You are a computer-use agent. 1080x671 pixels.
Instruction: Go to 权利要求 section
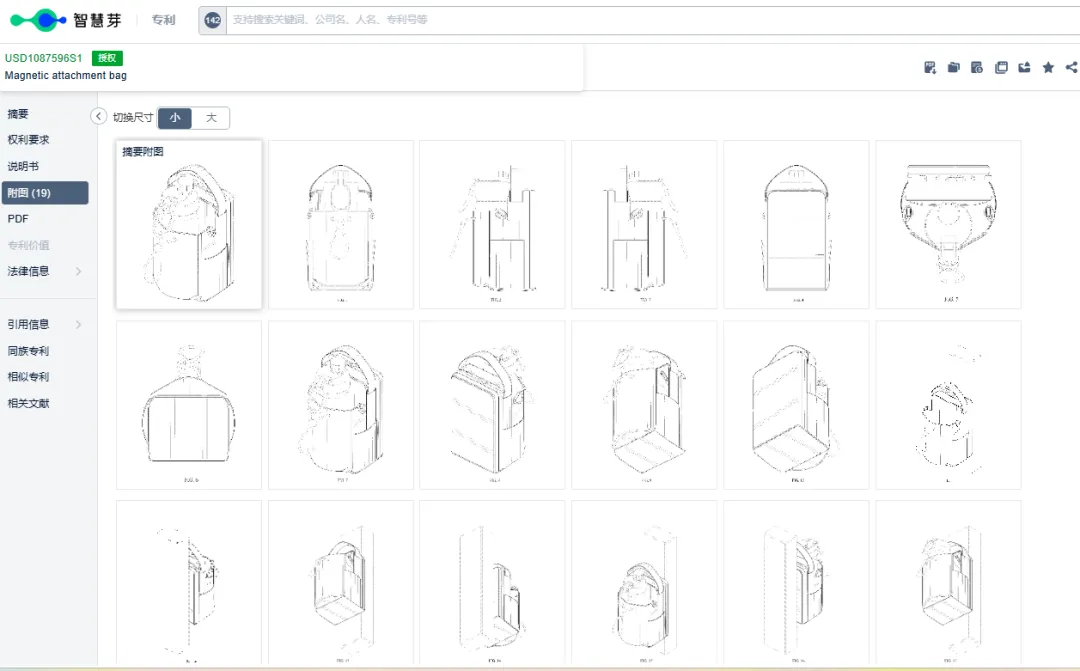pos(28,140)
